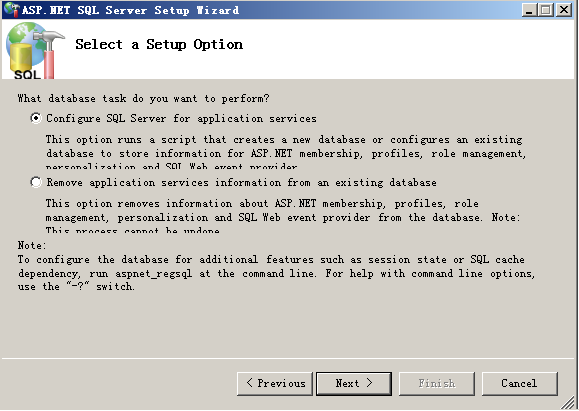Click the 'Configure SQL Server for application services' label
Screen dimensions: 579x411
coord(181,119)
